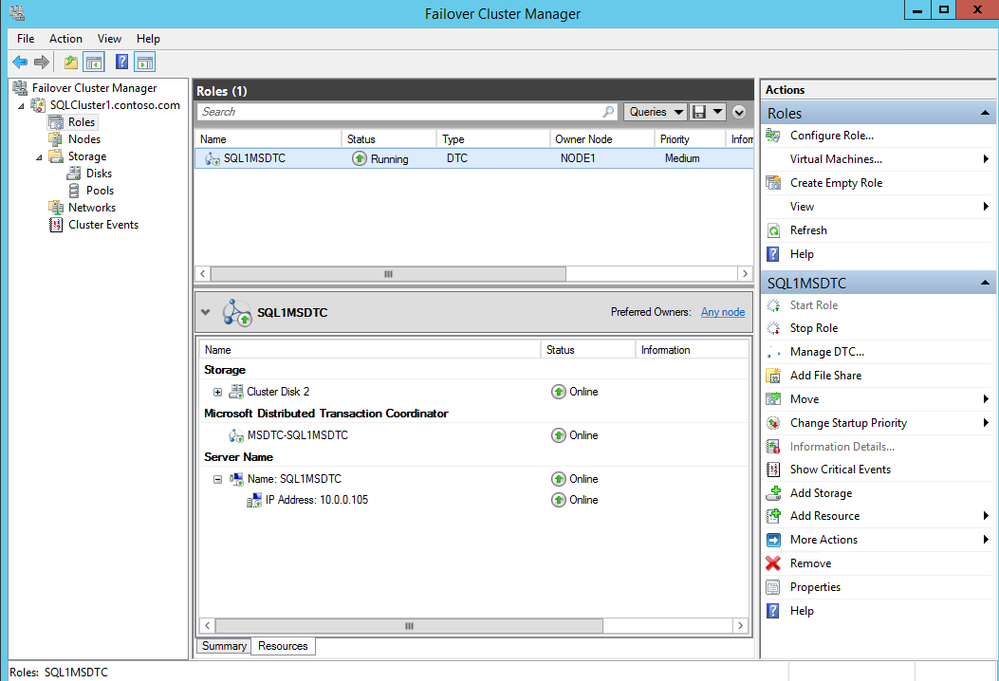Select Cluster Events in the tree
This screenshot has width=999, height=681.
103,225
